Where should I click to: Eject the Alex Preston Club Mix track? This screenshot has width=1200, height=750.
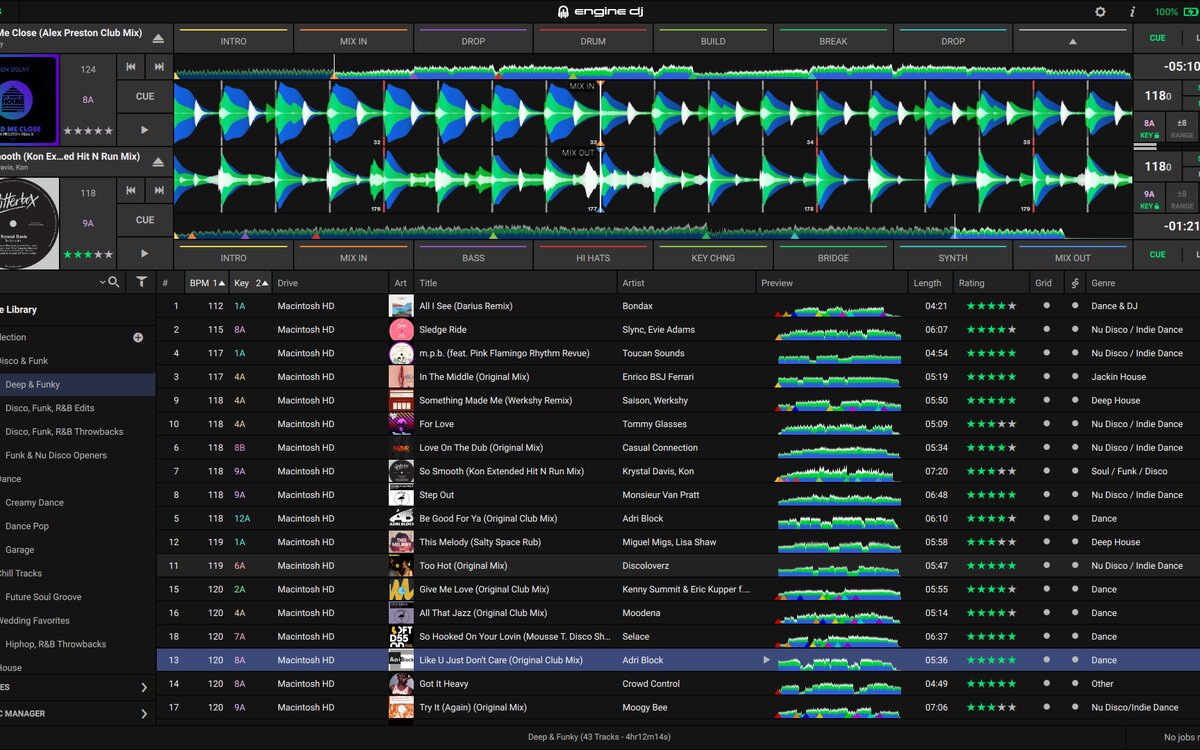pyautogui.click(x=158, y=39)
